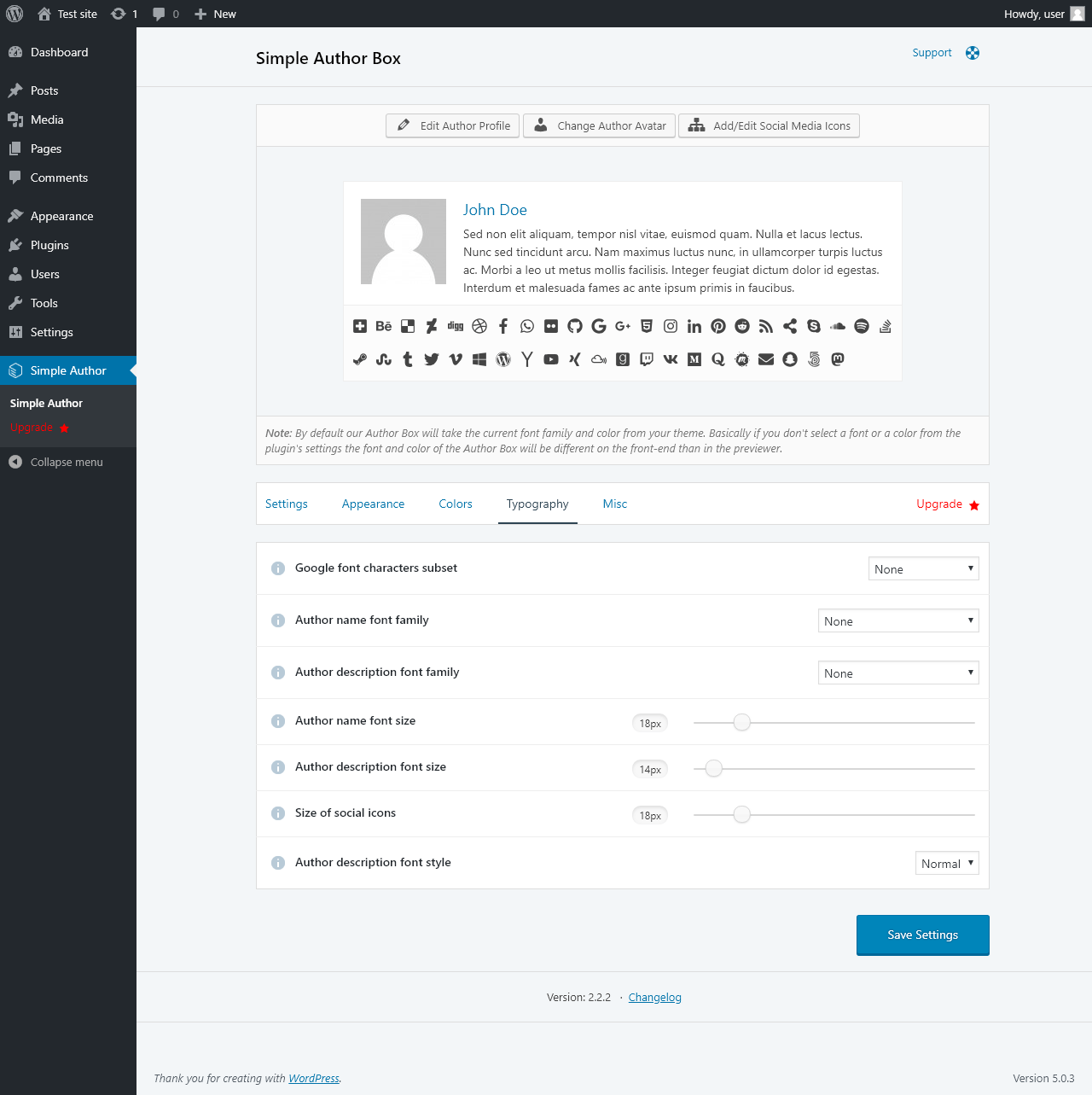
Task: Select the Typography tab
Action: tap(537, 504)
